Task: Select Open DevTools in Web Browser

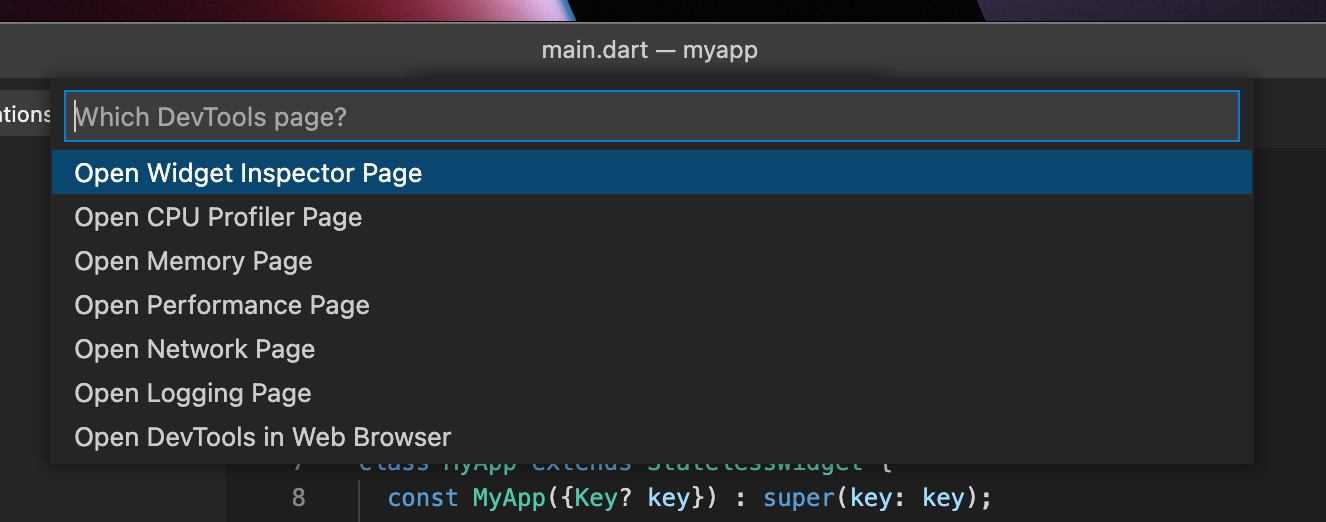Action: (652, 437)
